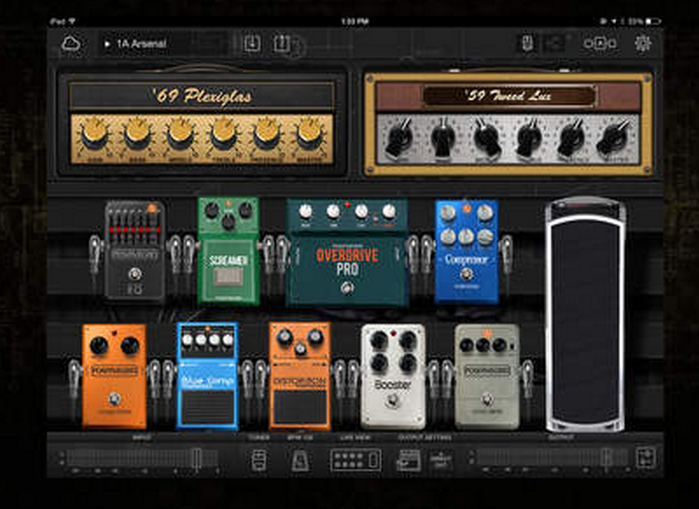Click the Master knob on '59 Tweed Lux

click(614, 137)
